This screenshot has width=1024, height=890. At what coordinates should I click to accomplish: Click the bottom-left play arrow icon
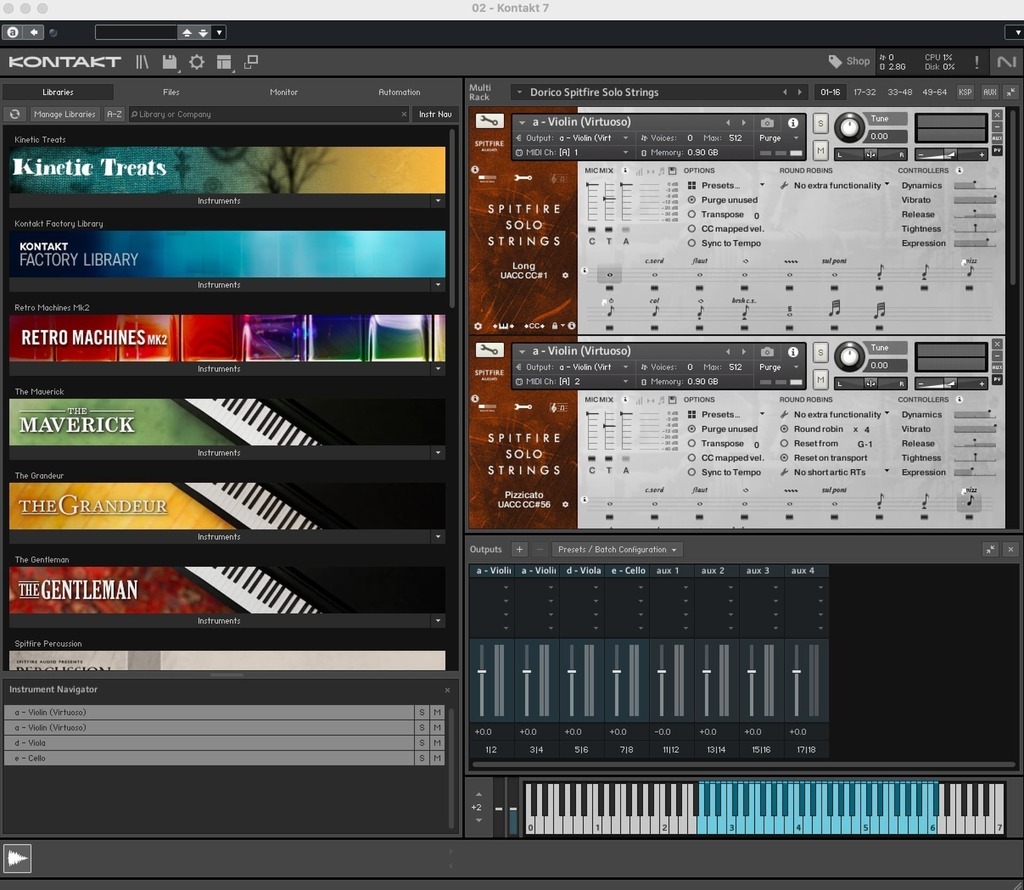(x=18, y=858)
